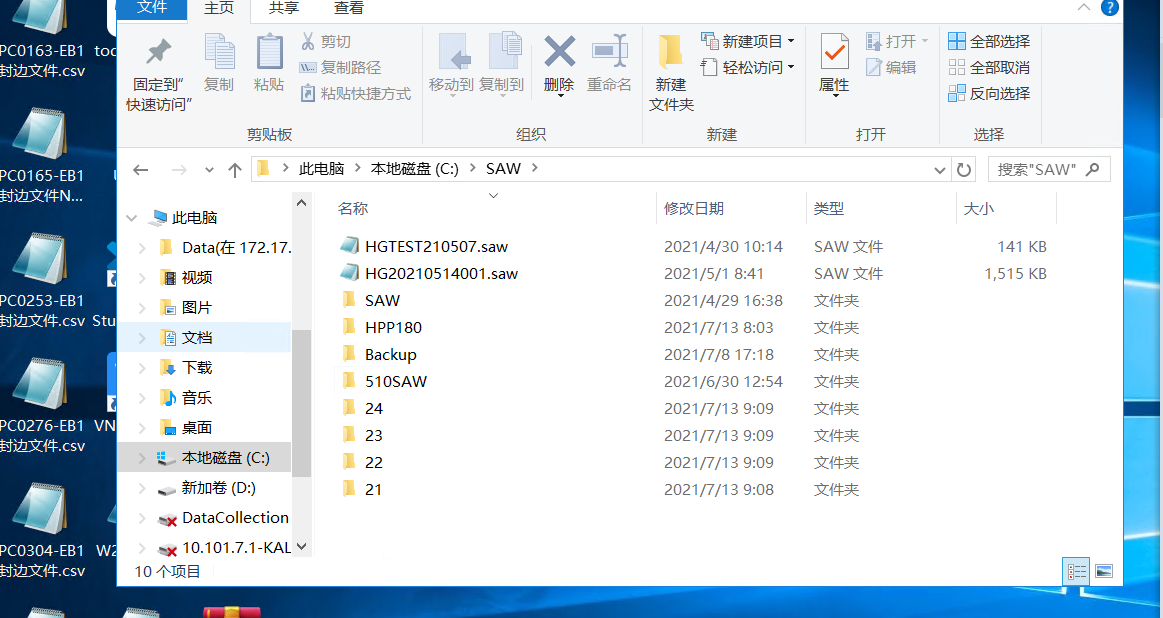The width and height of the screenshot is (1163, 618).
Task: Select the folder named 21
Action: [374, 490]
